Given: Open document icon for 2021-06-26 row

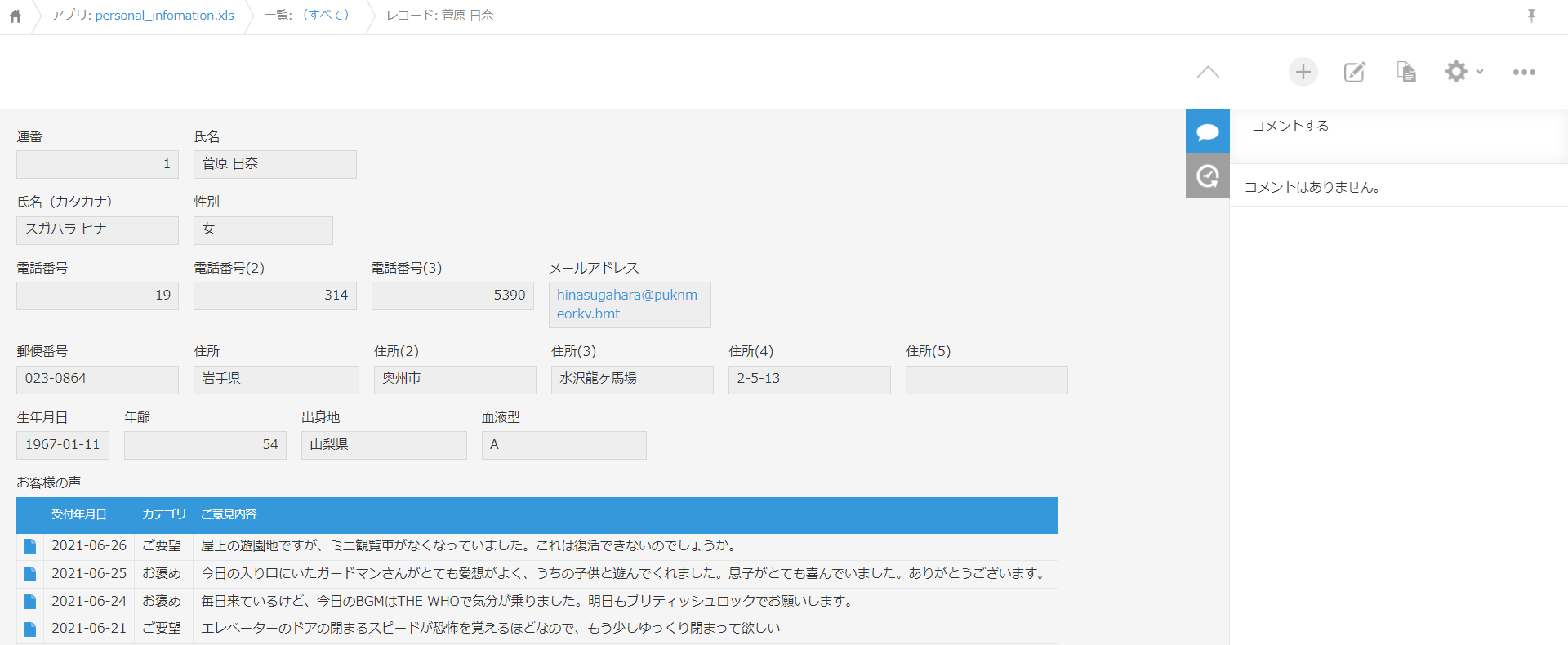Looking at the screenshot, I should [30, 546].
